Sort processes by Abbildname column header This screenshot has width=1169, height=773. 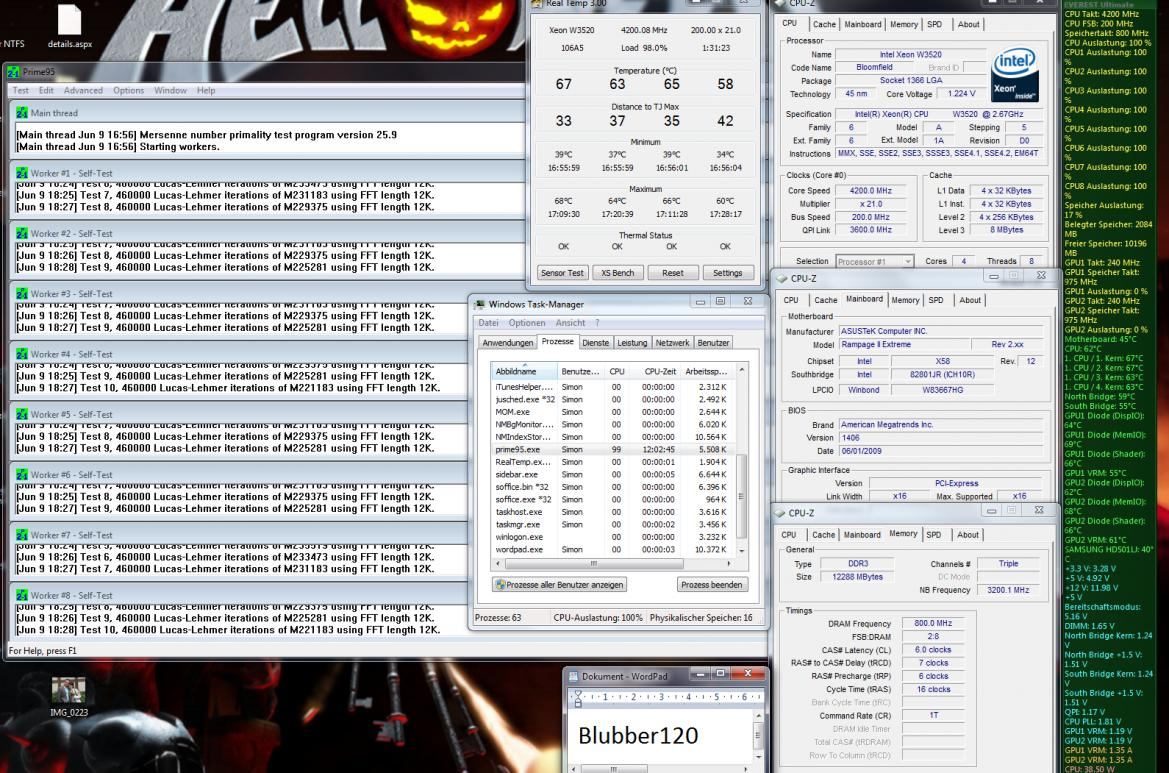(524, 371)
